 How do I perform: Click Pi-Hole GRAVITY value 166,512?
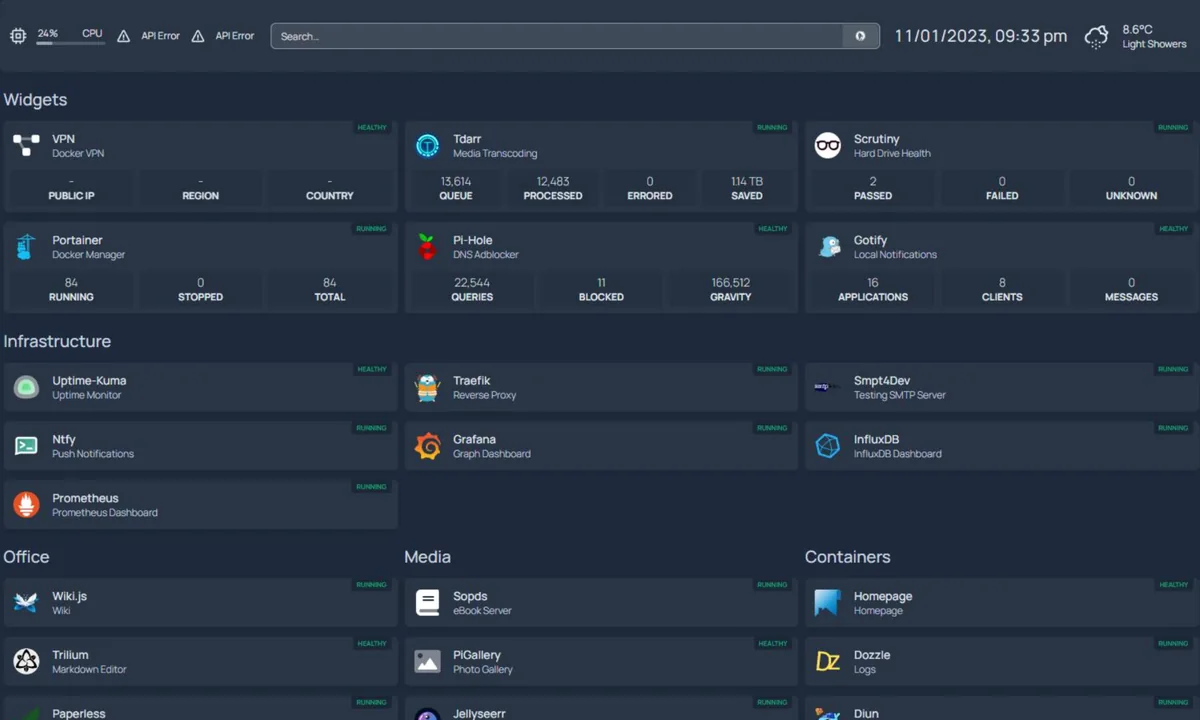pyautogui.click(x=731, y=283)
